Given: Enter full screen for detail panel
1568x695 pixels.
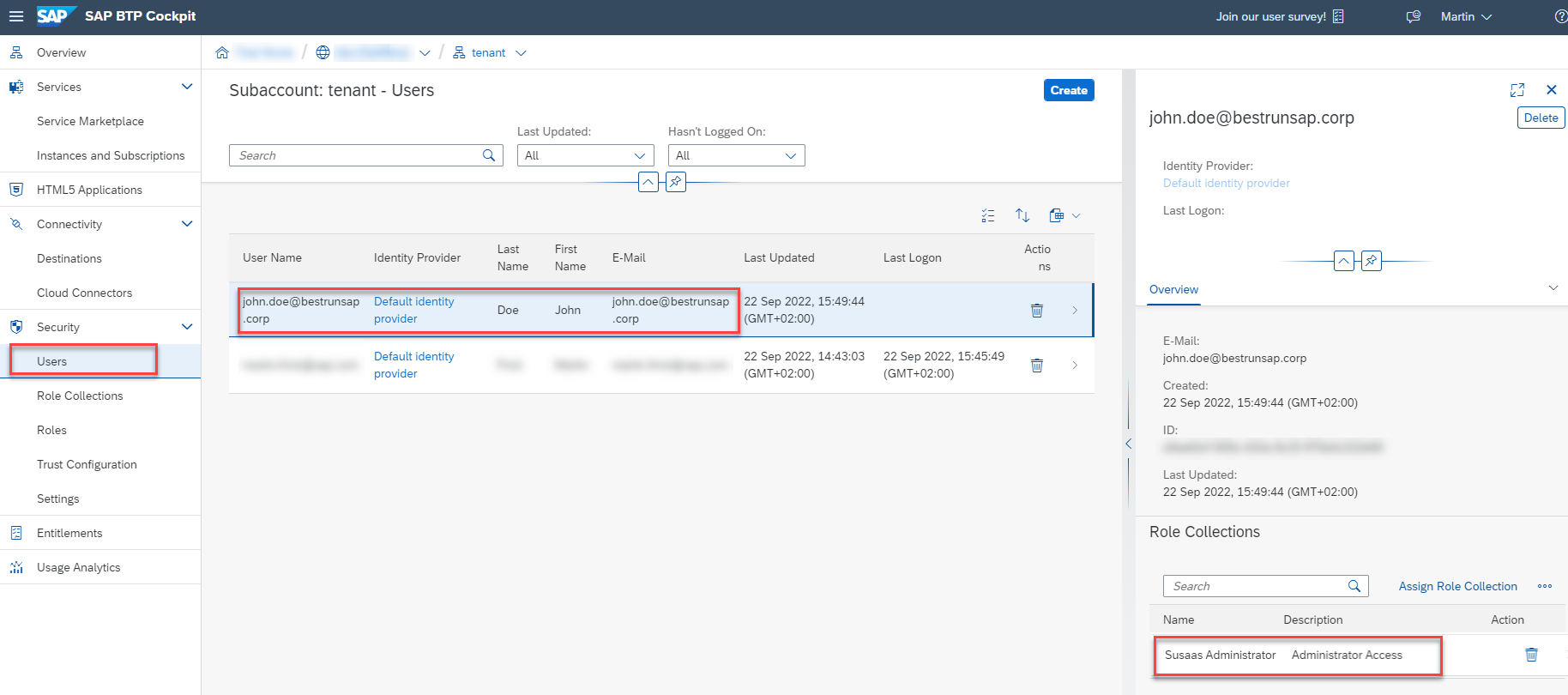Looking at the screenshot, I should click(x=1517, y=90).
